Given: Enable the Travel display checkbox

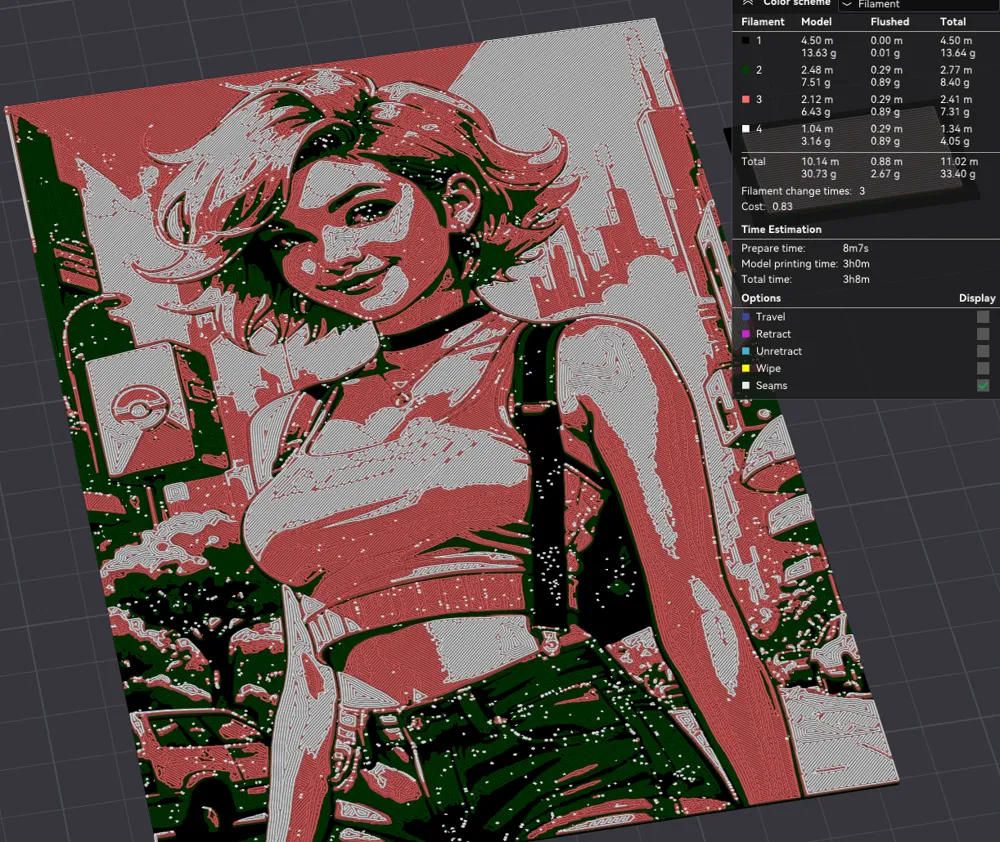Looking at the screenshot, I should pyautogui.click(x=983, y=316).
